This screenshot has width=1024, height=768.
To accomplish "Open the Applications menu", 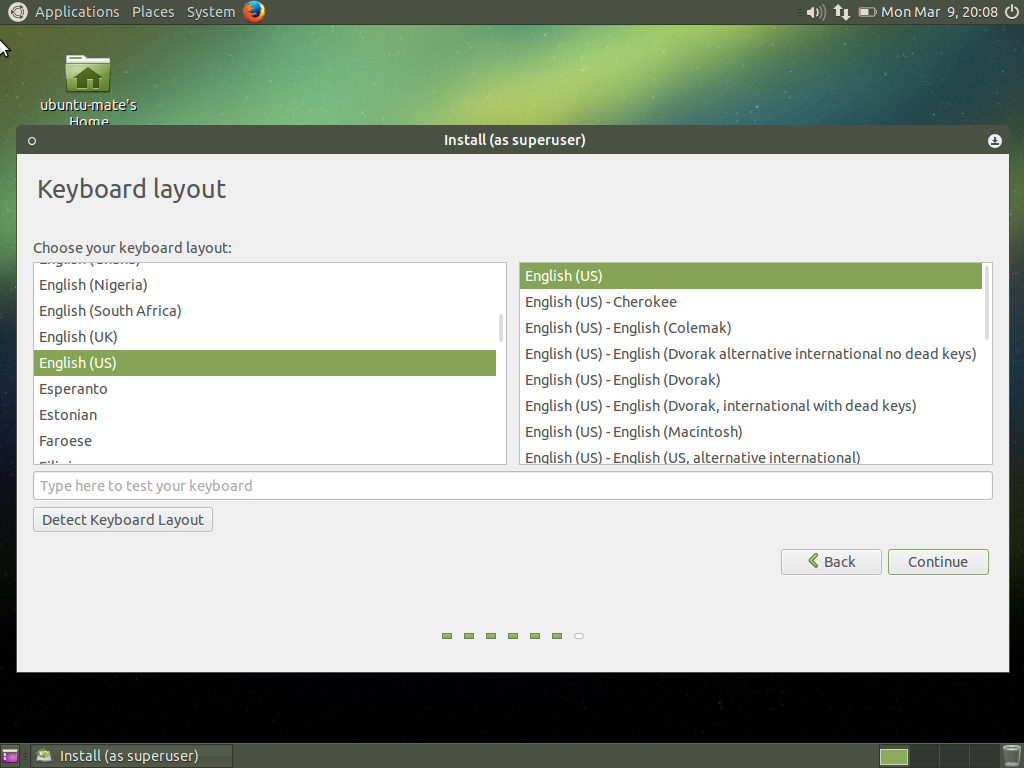I will [x=77, y=12].
